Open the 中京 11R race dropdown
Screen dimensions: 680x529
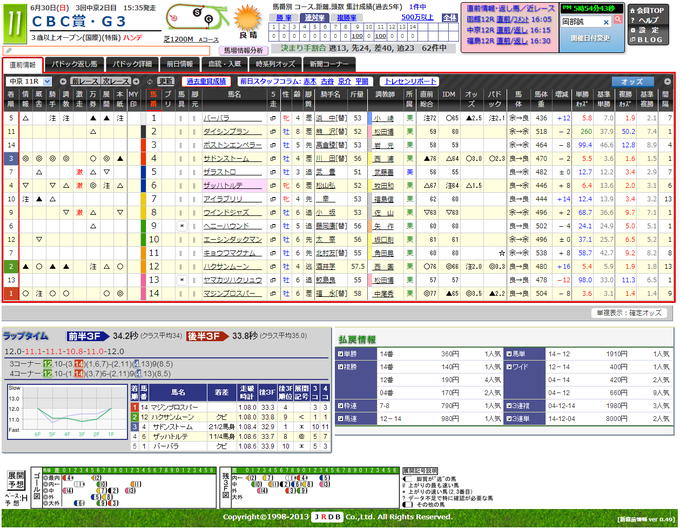[29, 82]
